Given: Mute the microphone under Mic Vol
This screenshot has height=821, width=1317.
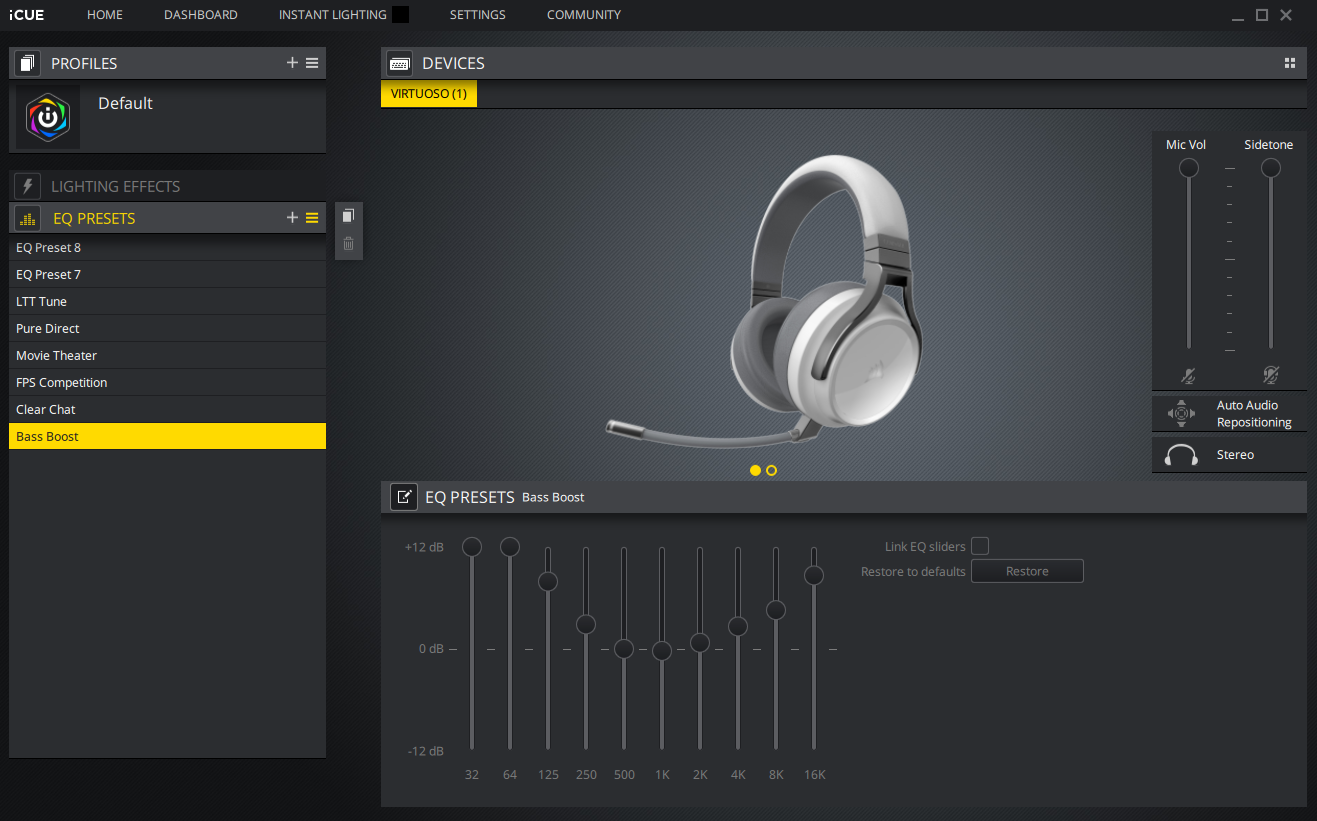Looking at the screenshot, I should coord(1188,375).
